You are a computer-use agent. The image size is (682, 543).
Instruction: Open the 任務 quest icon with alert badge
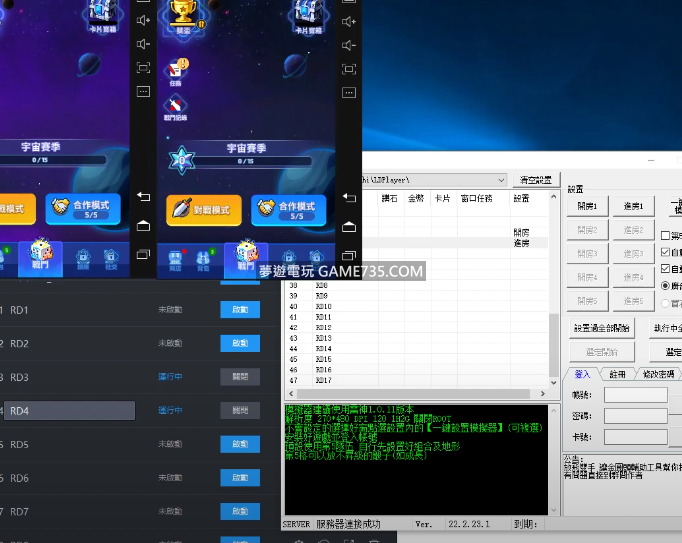[x=176, y=69]
